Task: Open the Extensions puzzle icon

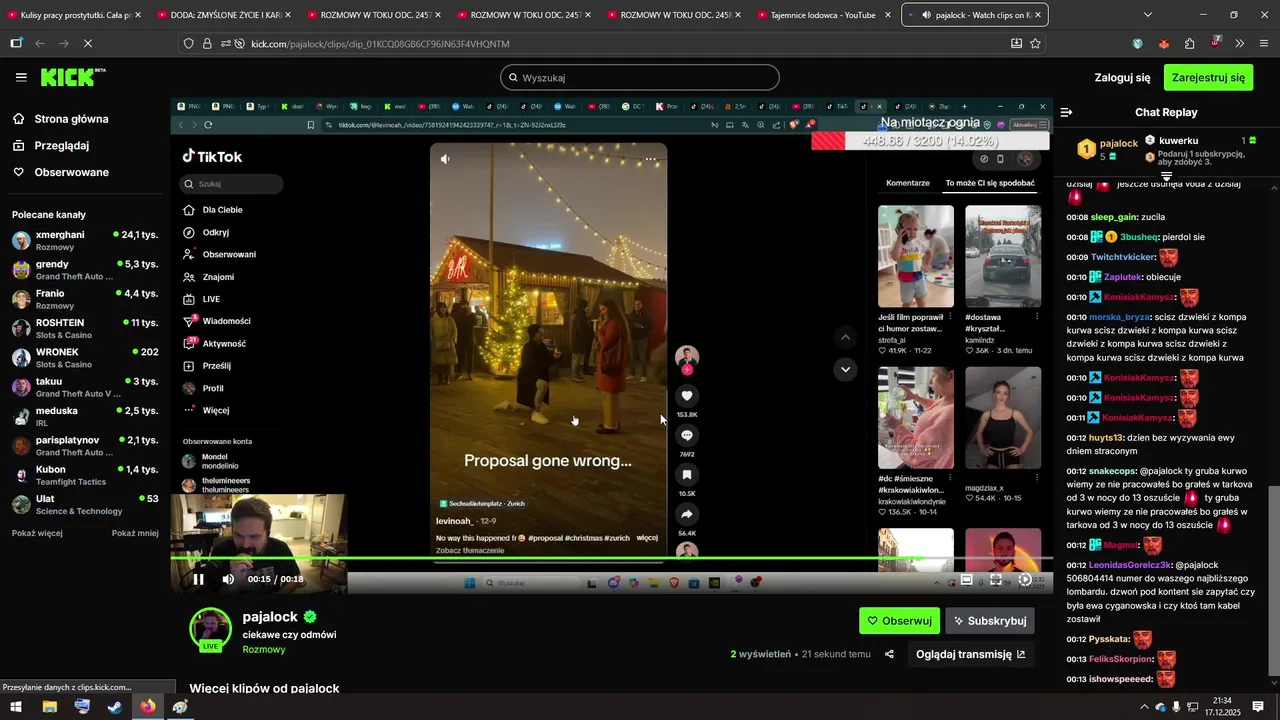Action: pos(1189,44)
